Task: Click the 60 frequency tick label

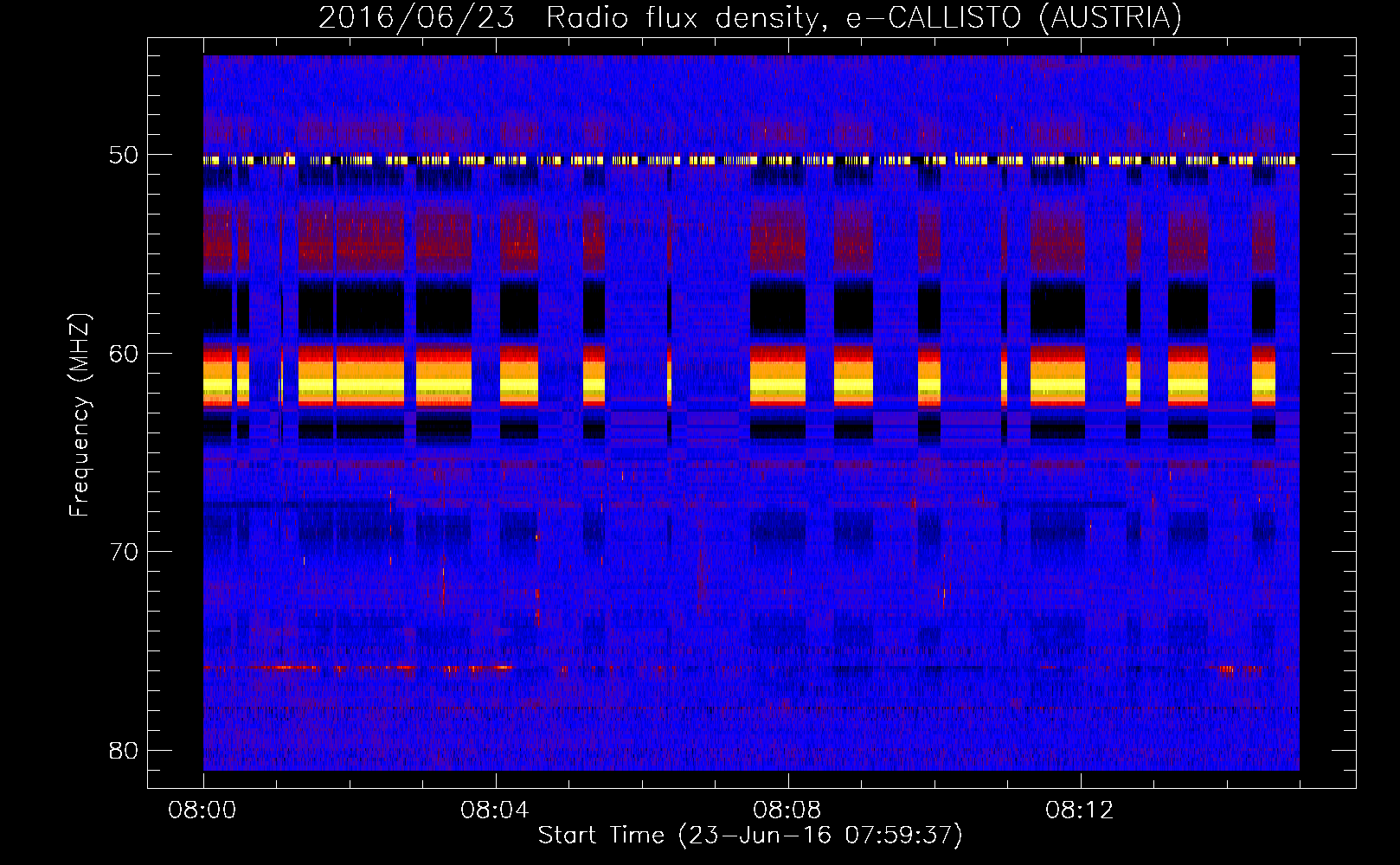Action: (x=123, y=353)
